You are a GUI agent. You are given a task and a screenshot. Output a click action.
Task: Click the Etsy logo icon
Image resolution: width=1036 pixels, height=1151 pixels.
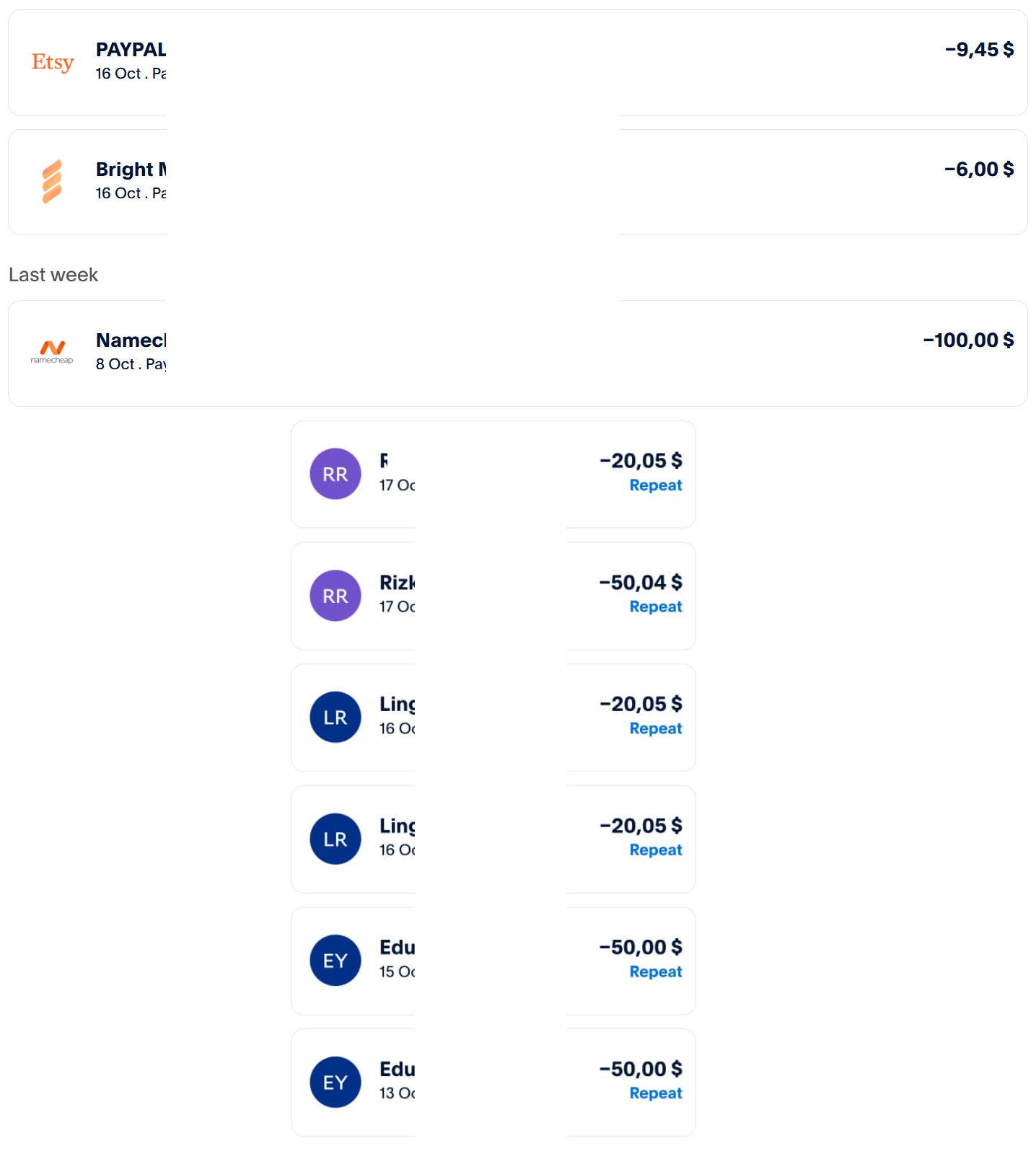pyautogui.click(x=53, y=63)
